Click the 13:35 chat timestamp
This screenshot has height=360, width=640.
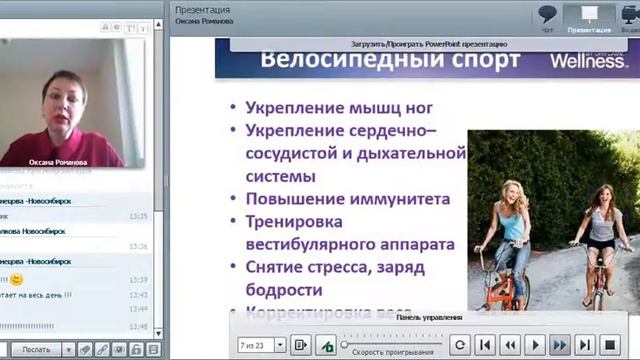[x=138, y=216]
